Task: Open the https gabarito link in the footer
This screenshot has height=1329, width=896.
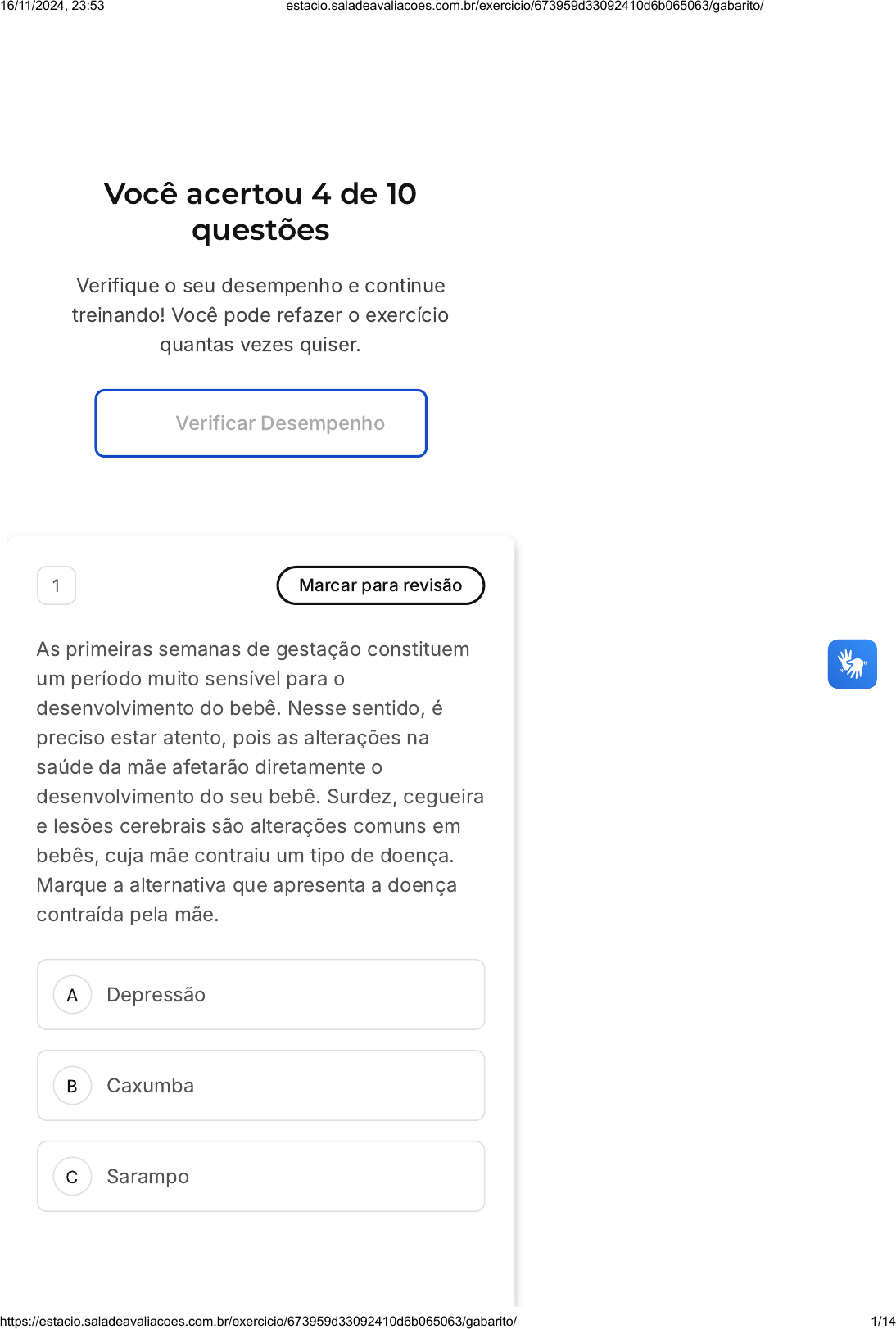Action: click(x=258, y=1321)
